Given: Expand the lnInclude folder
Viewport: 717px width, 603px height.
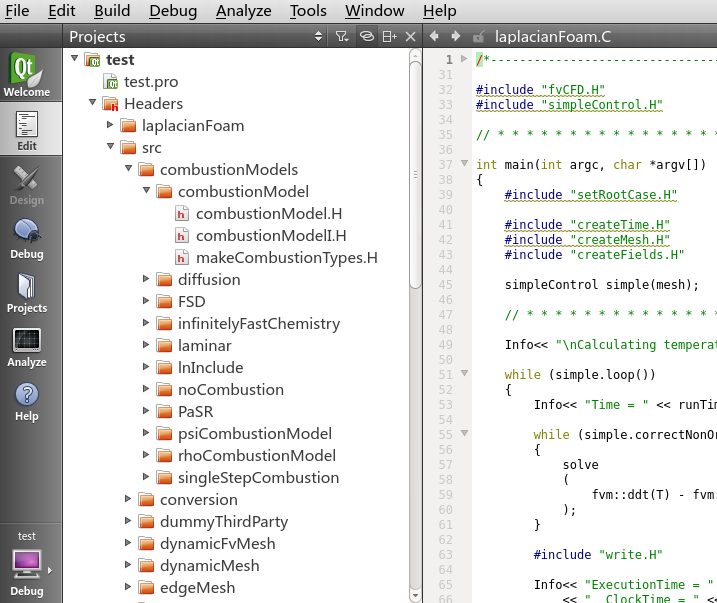Looking at the screenshot, I should (x=146, y=366).
